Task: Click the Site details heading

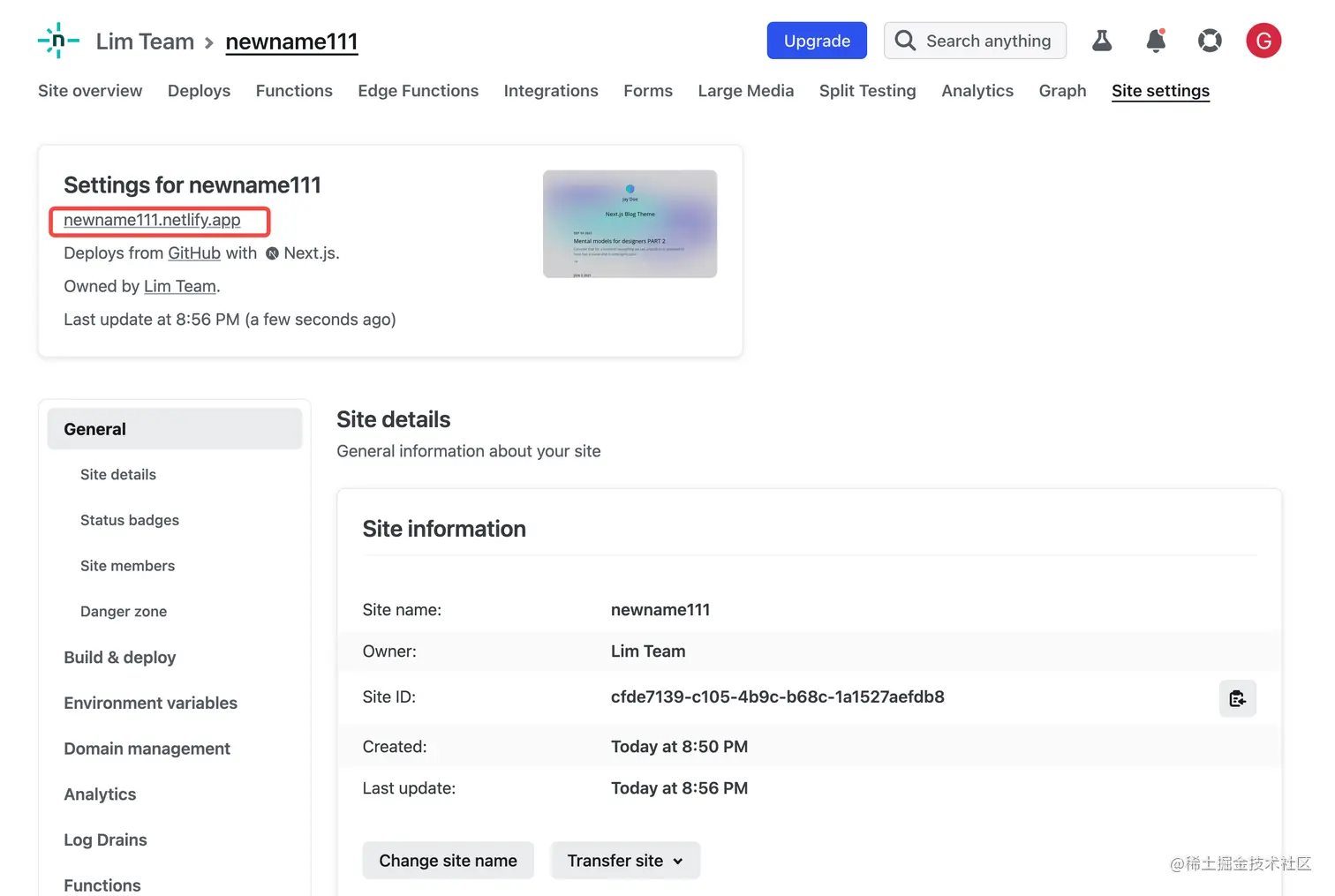Action: 394,419
